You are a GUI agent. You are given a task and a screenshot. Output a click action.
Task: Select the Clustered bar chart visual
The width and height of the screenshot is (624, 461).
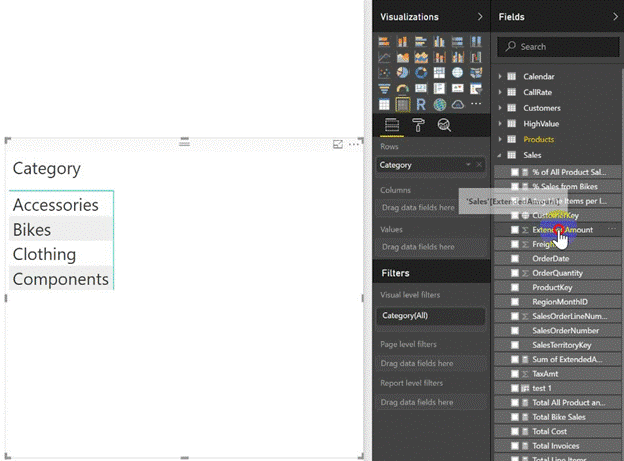tap(421, 41)
